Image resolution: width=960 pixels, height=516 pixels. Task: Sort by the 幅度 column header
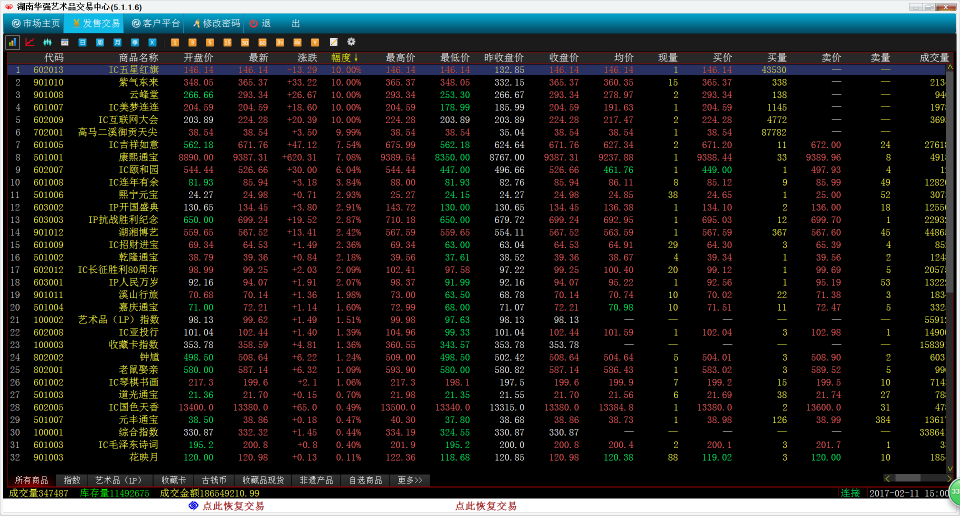345,58
